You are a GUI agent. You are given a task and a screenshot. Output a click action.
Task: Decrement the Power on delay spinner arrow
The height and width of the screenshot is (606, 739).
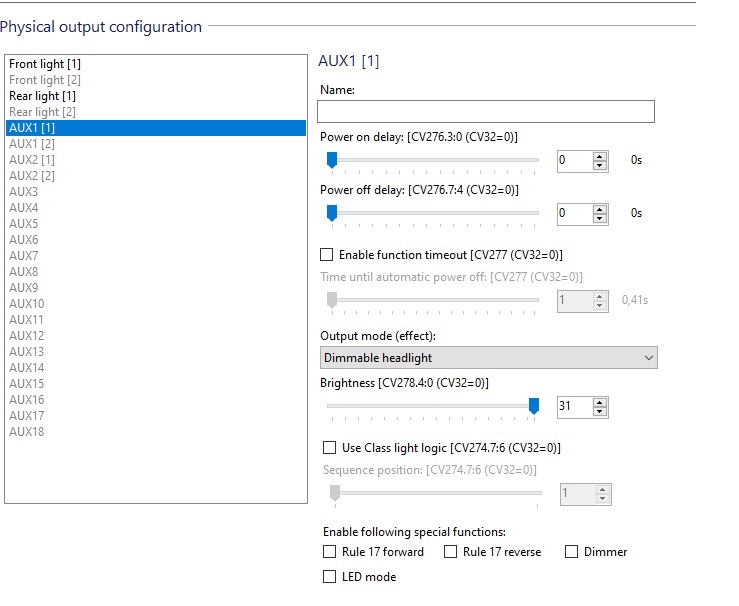click(x=599, y=165)
